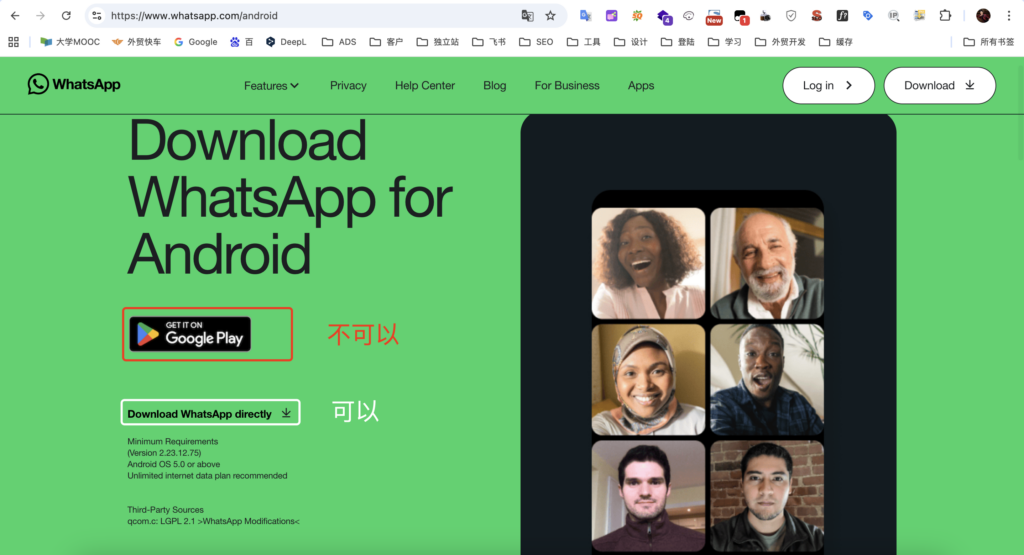
Task: Click the WhatsApp logo in the header
Action: point(74,85)
